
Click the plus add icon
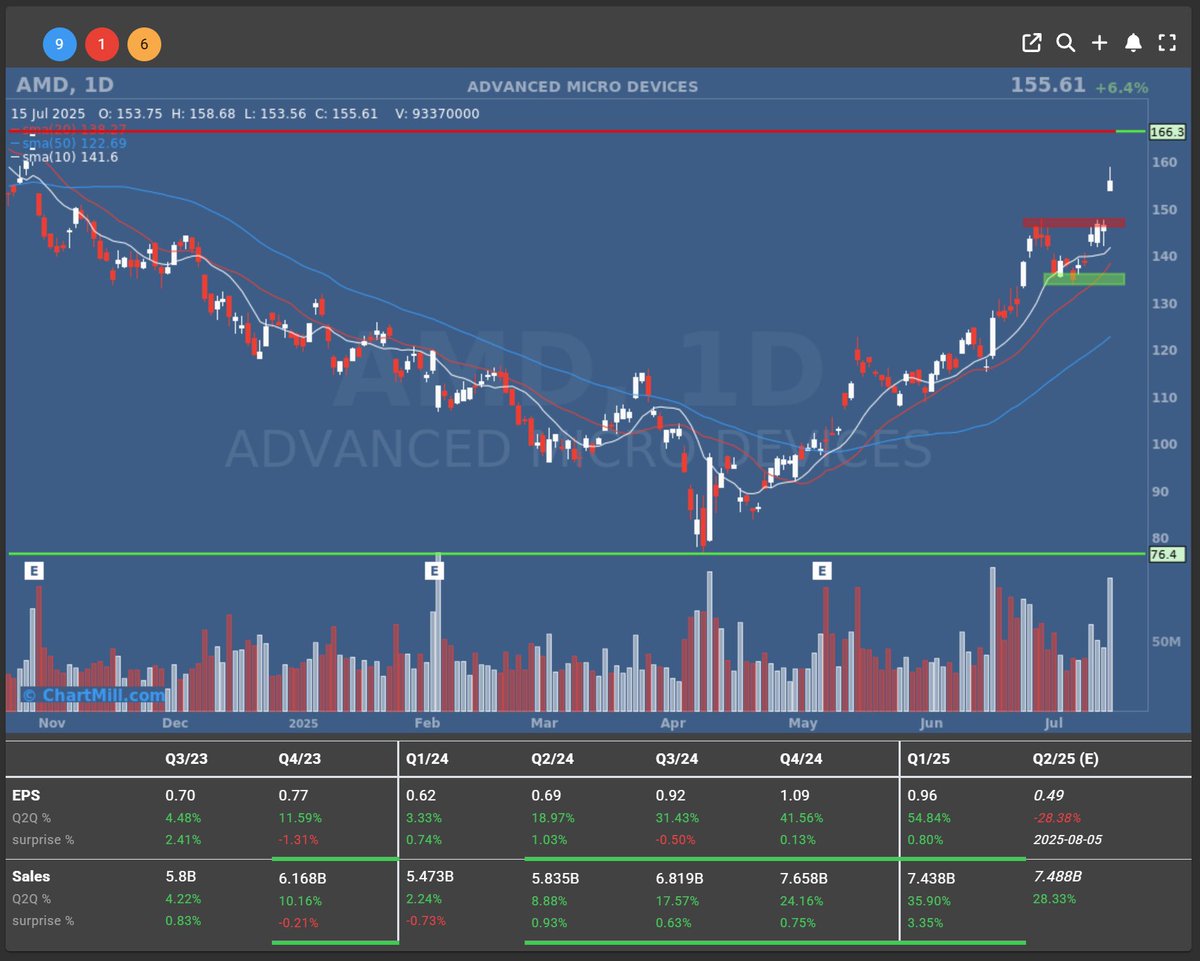1099,42
